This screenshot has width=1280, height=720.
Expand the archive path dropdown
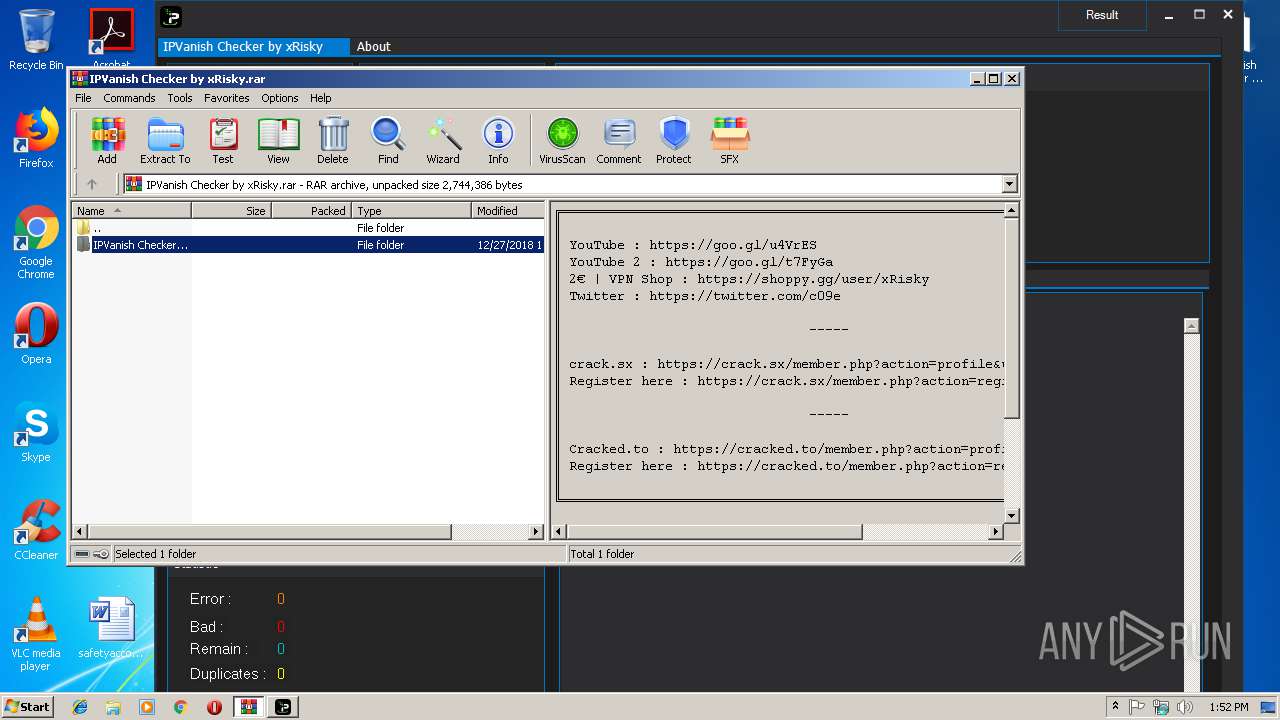pyautogui.click(x=1009, y=184)
